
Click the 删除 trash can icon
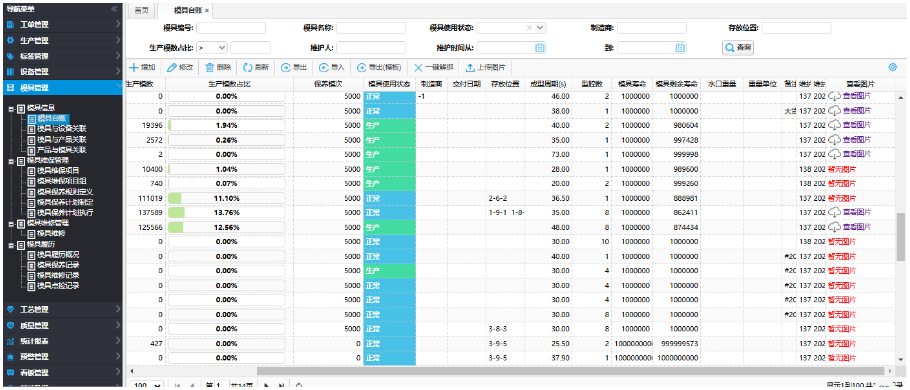click(x=210, y=67)
